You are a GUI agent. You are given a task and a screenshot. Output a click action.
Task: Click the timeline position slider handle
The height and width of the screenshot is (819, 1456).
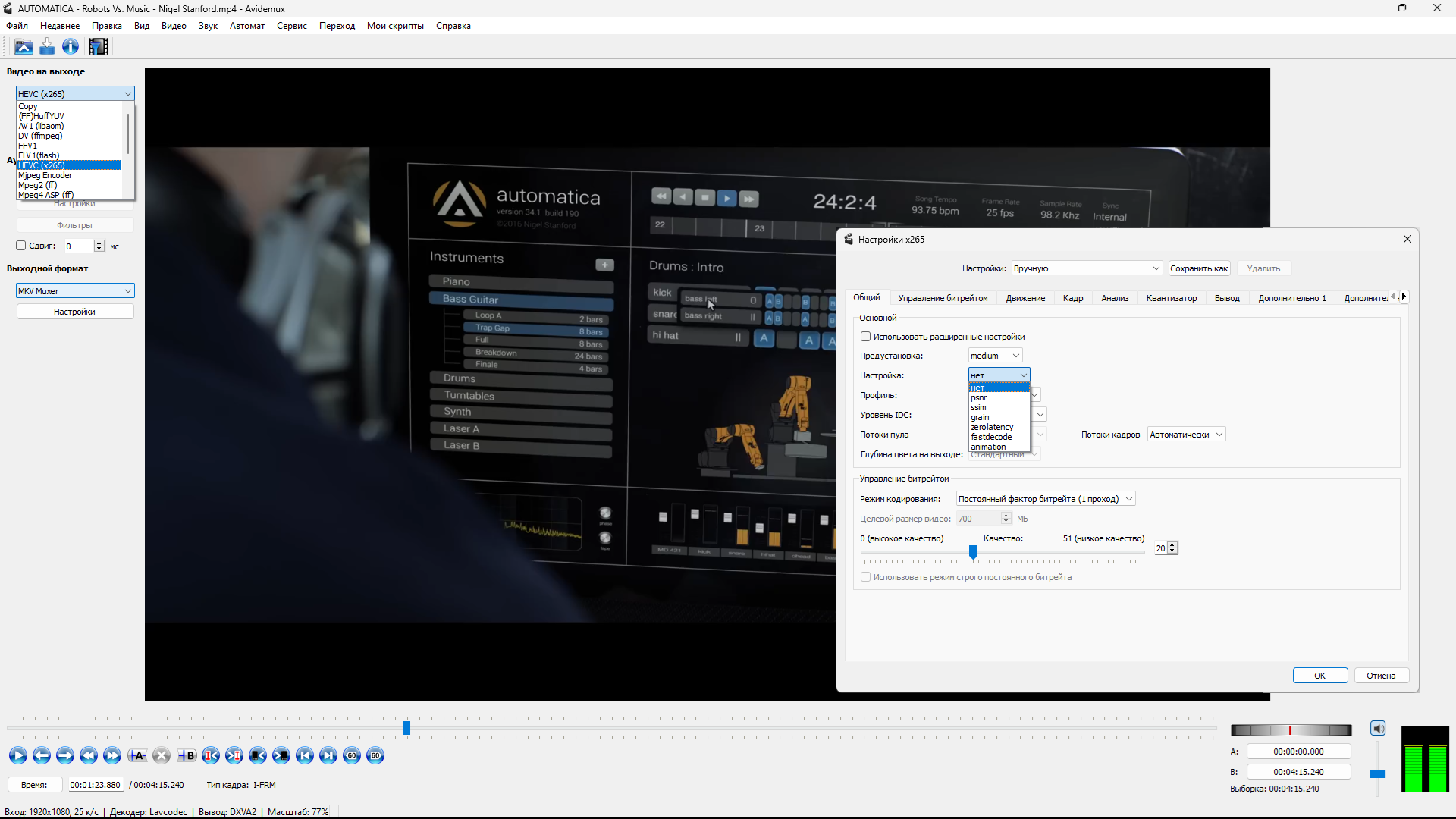click(406, 728)
